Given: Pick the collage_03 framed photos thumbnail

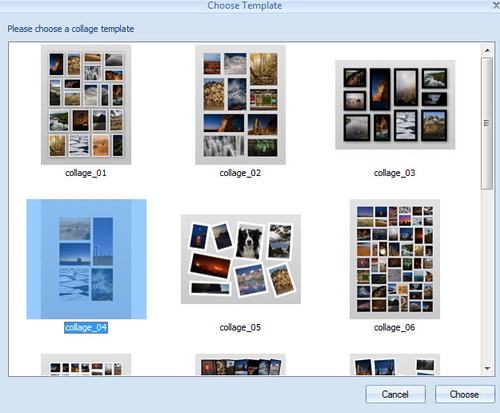Looking at the screenshot, I should [x=395, y=105].
